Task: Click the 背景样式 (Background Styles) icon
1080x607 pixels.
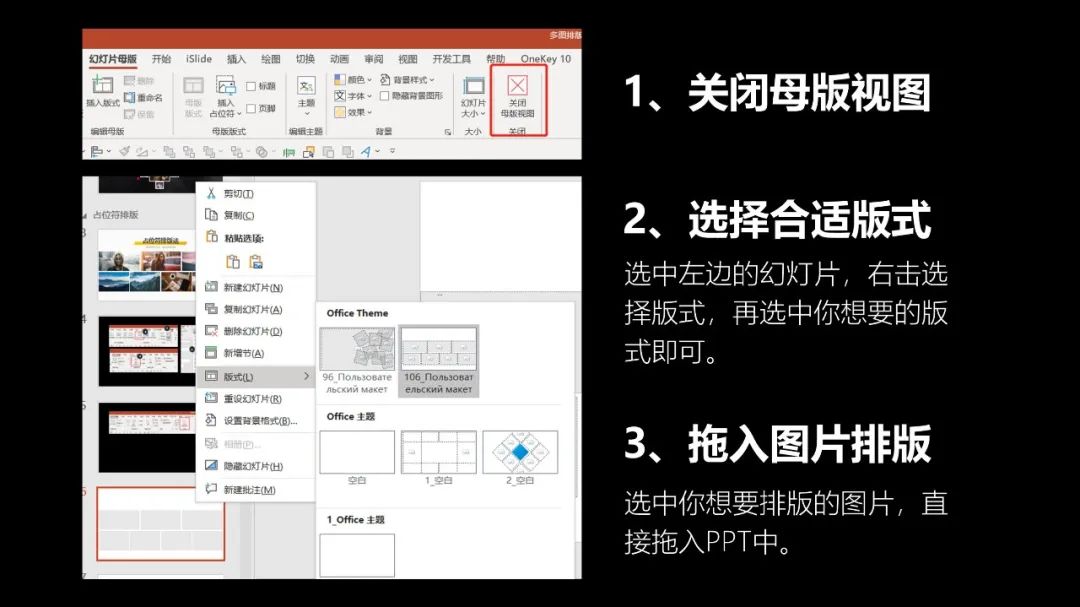Action: (386, 79)
